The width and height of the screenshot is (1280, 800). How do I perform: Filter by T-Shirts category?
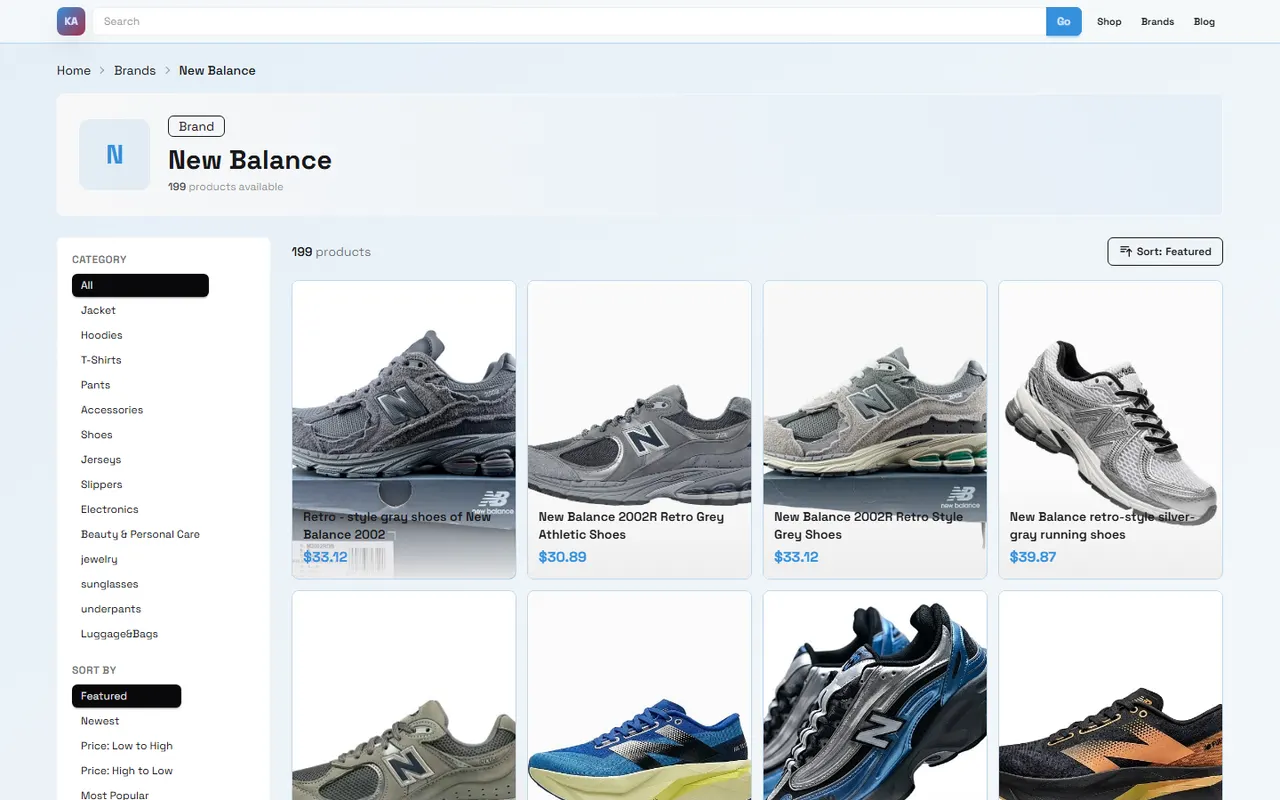[101, 360]
